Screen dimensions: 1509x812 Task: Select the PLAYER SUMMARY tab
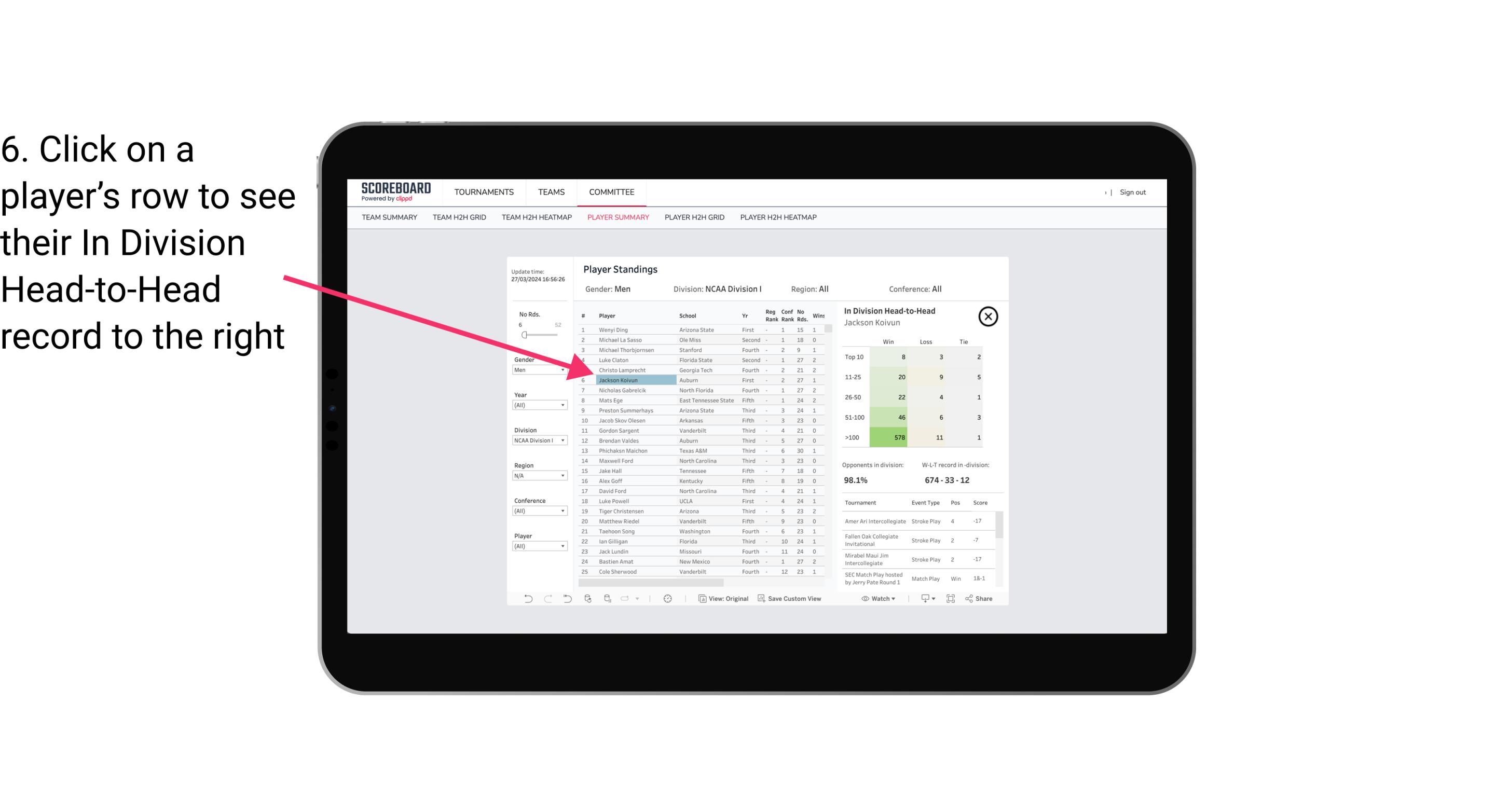tap(616, 219)
